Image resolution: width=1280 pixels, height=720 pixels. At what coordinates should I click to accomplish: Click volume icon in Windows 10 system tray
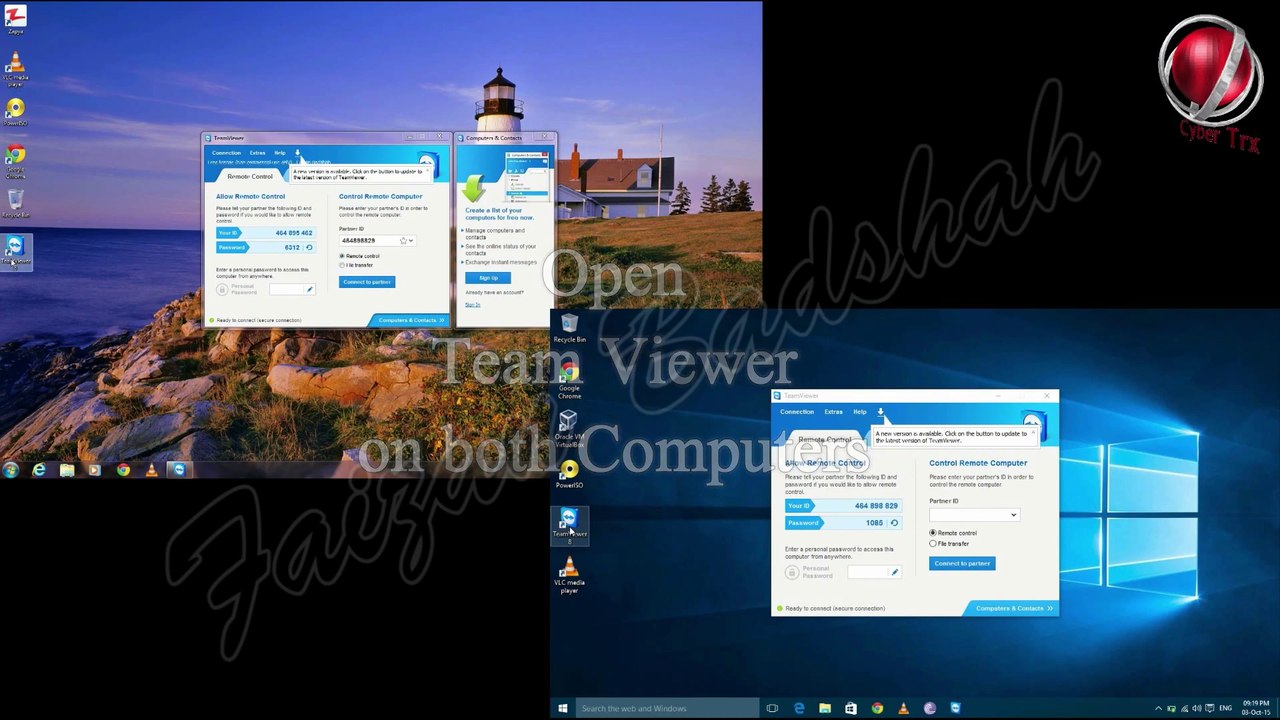tap(1196, 708)
